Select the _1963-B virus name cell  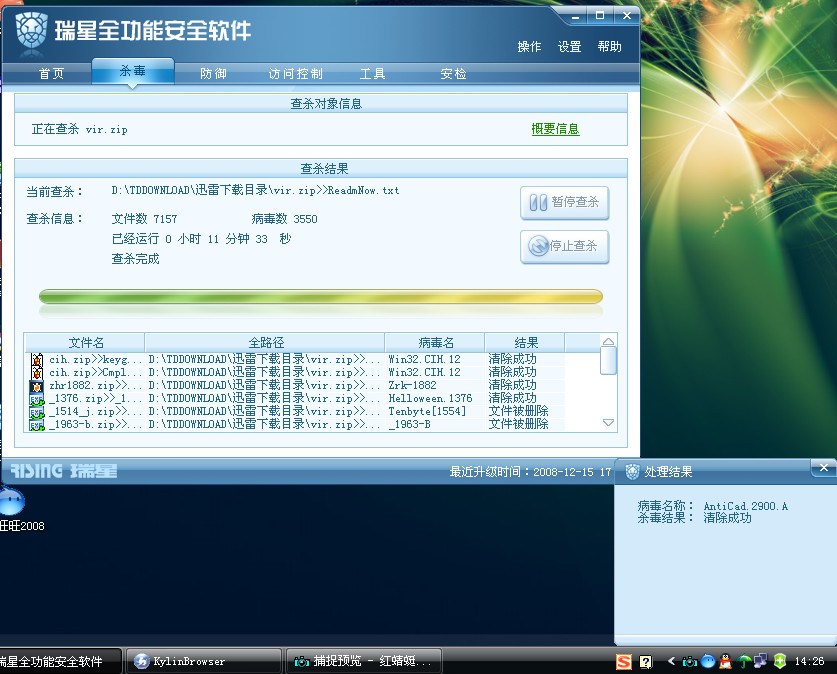[x=409, y=424]
